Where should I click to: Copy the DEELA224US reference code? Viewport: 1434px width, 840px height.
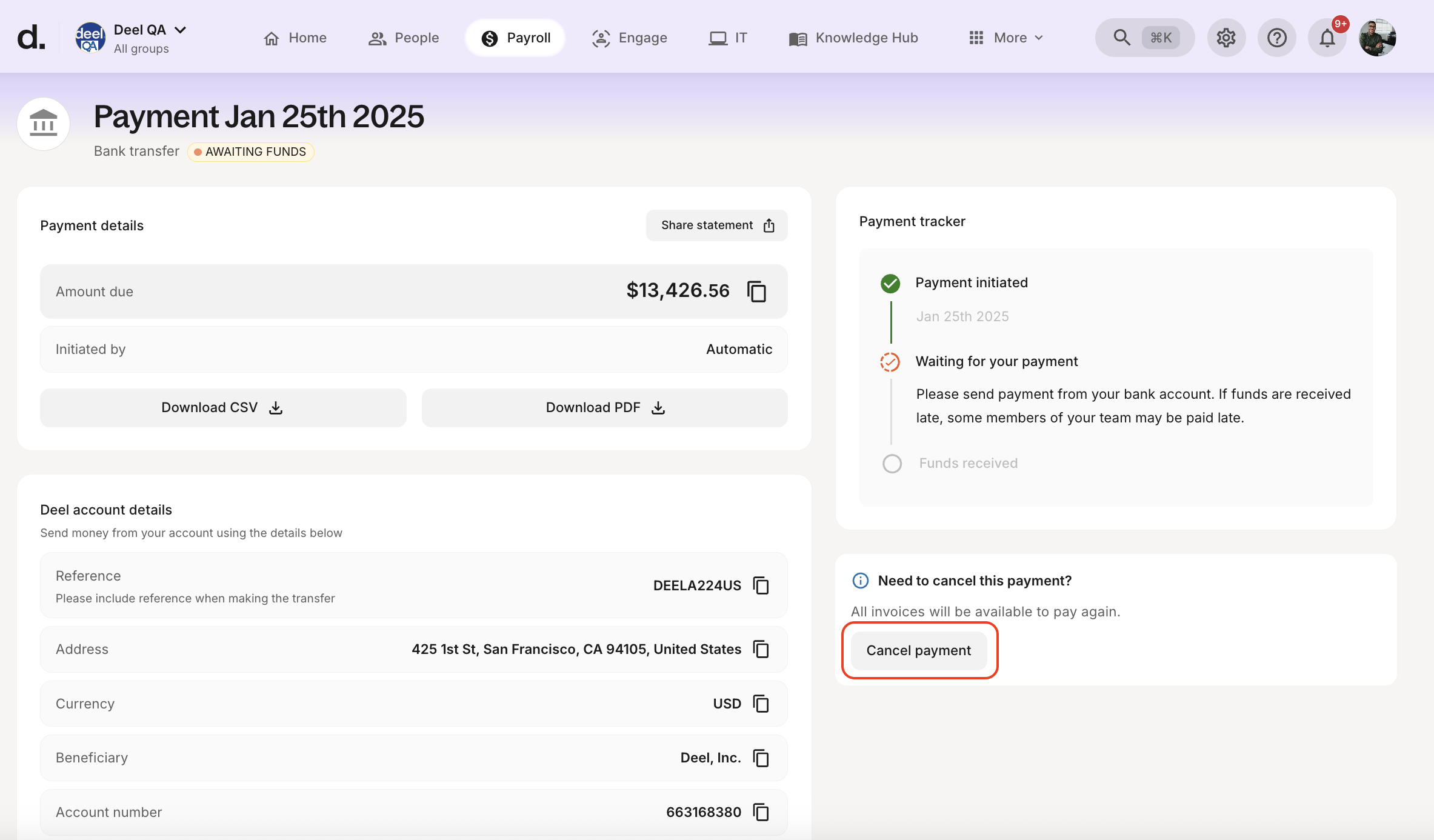pyautogui.click(x=761, y=585)
